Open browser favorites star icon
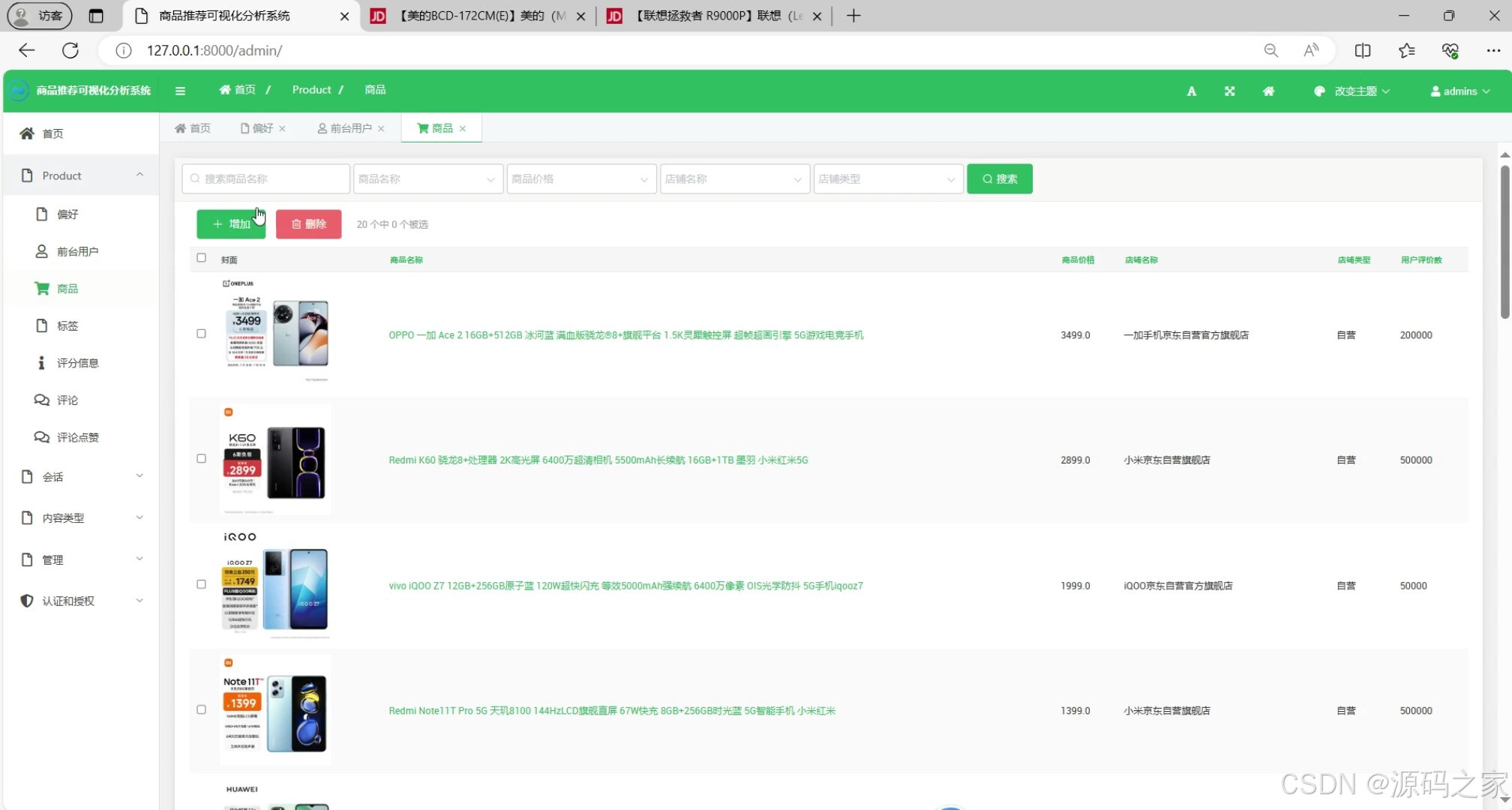Image resolution: width=1512 pixels, height=810 pixels. (1406, 50)
